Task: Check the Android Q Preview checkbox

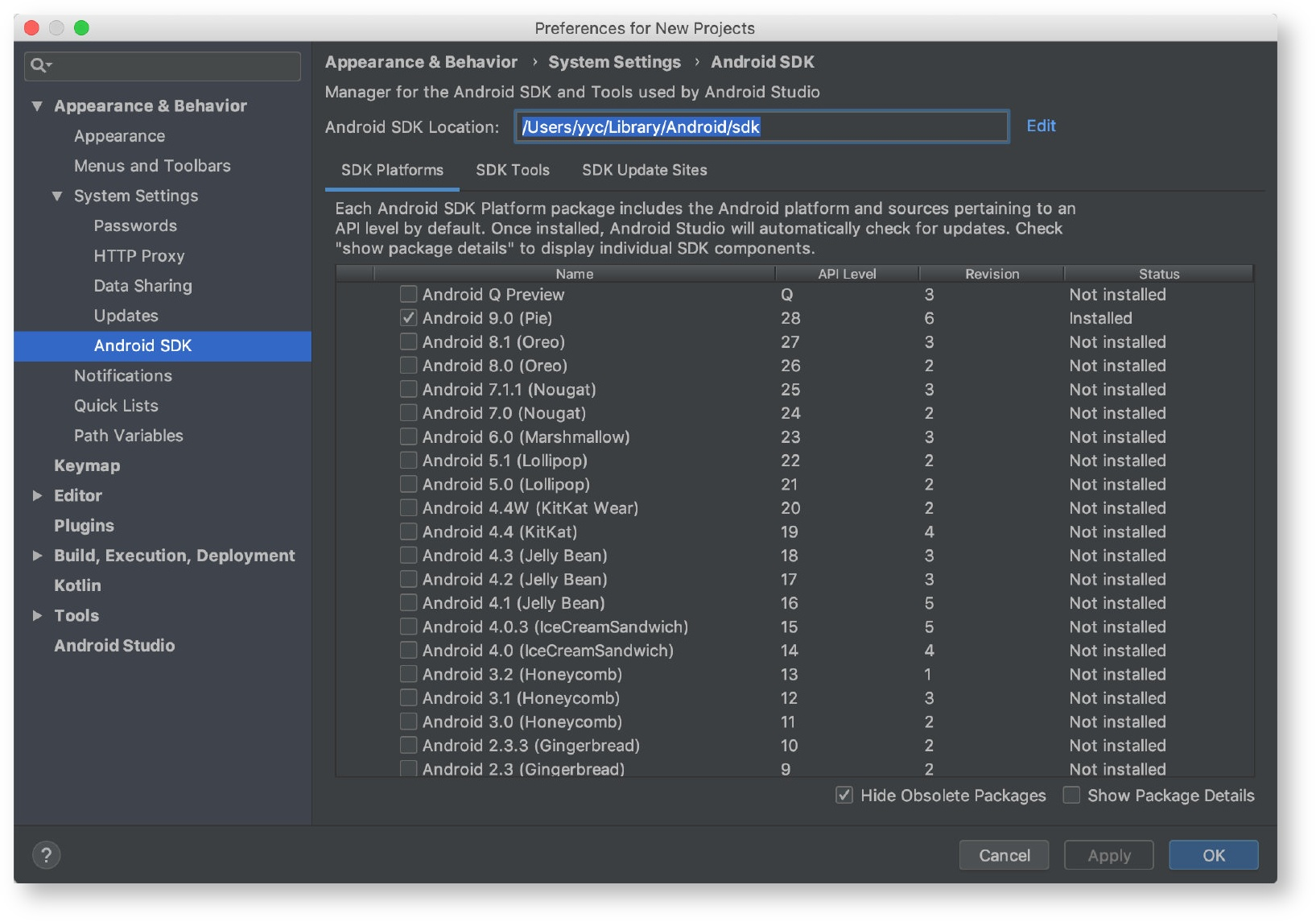Action: [x=409, y=294]
